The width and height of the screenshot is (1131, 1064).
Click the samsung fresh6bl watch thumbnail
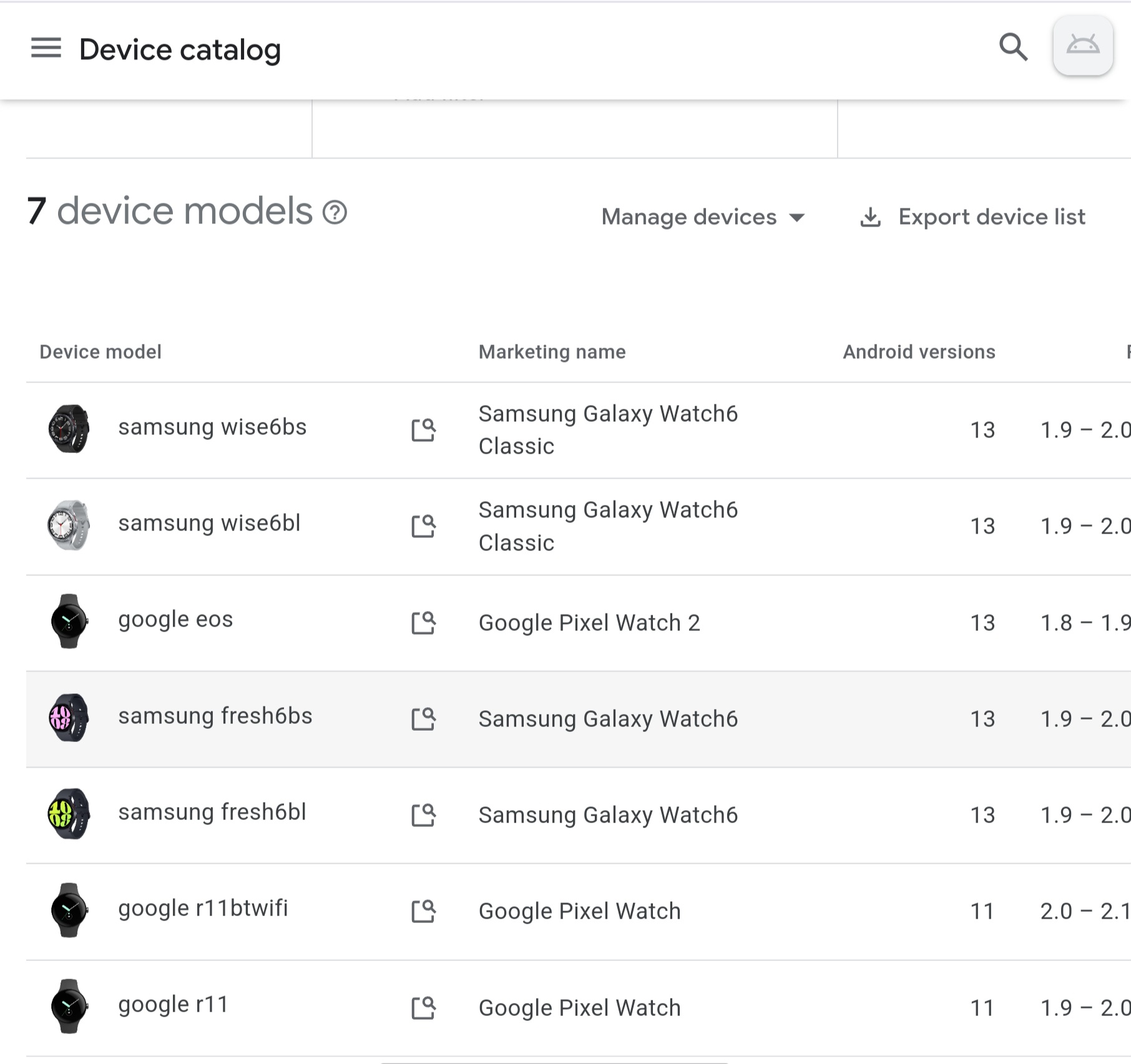[x=69, y=814]
